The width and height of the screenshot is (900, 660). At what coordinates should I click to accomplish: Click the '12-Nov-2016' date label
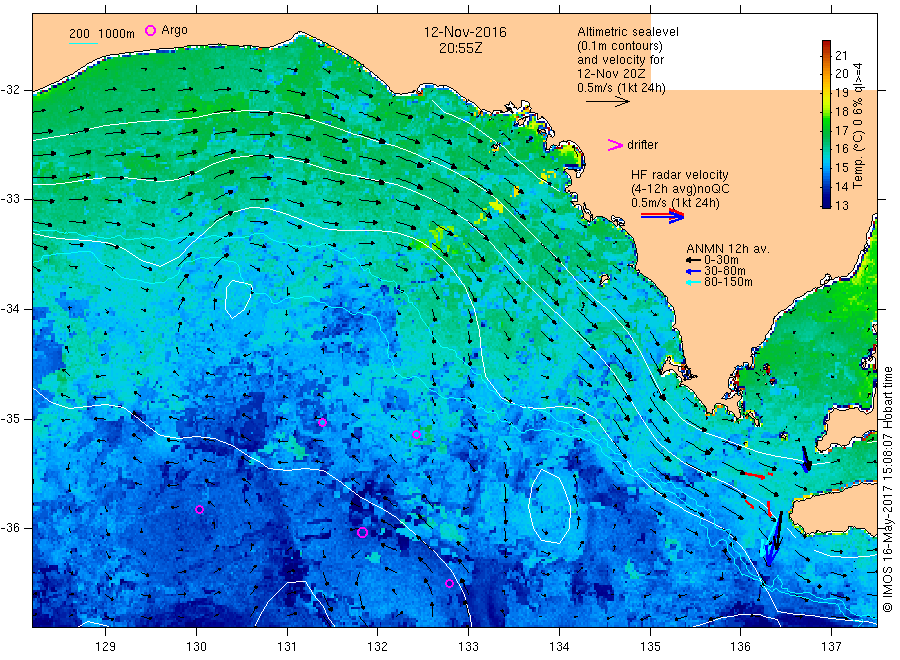465,32
